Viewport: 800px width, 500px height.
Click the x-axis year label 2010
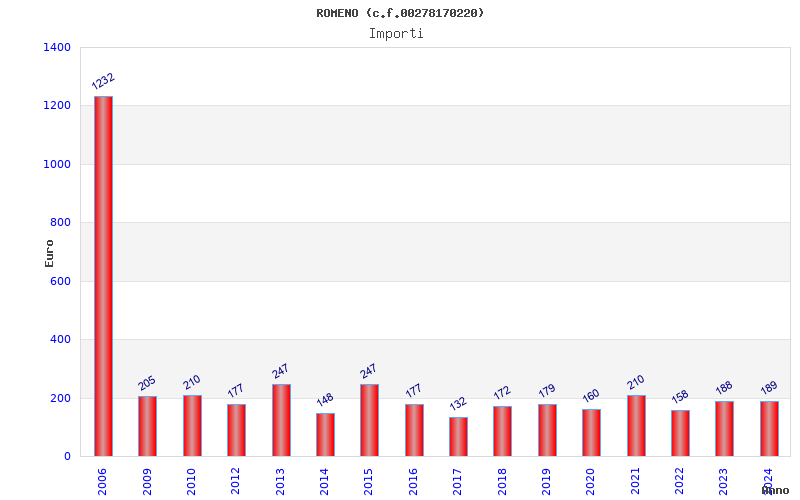tap(191, 482)
